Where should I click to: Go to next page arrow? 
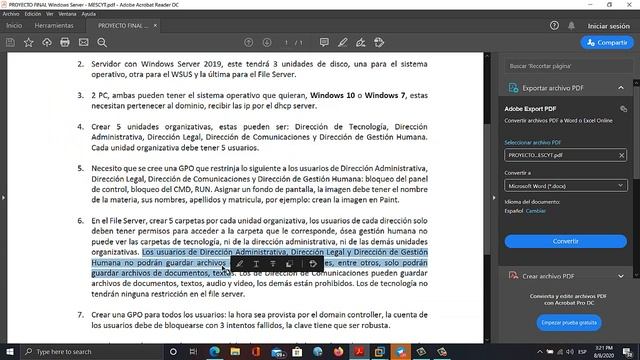pyautogui.click(x=267, y=42)
